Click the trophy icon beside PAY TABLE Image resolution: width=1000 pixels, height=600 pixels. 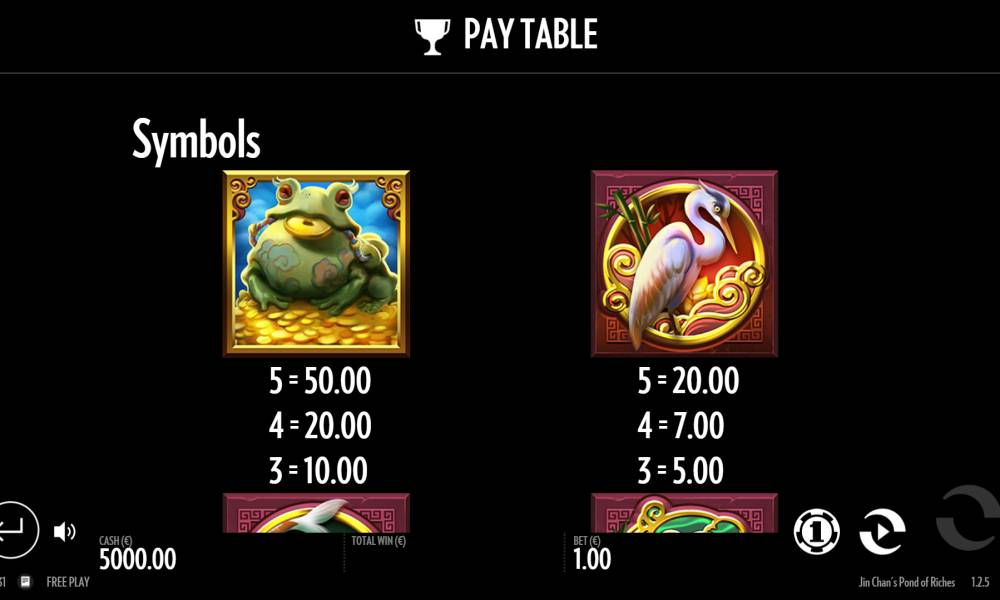pyautogui.click(x=432, y=36)
